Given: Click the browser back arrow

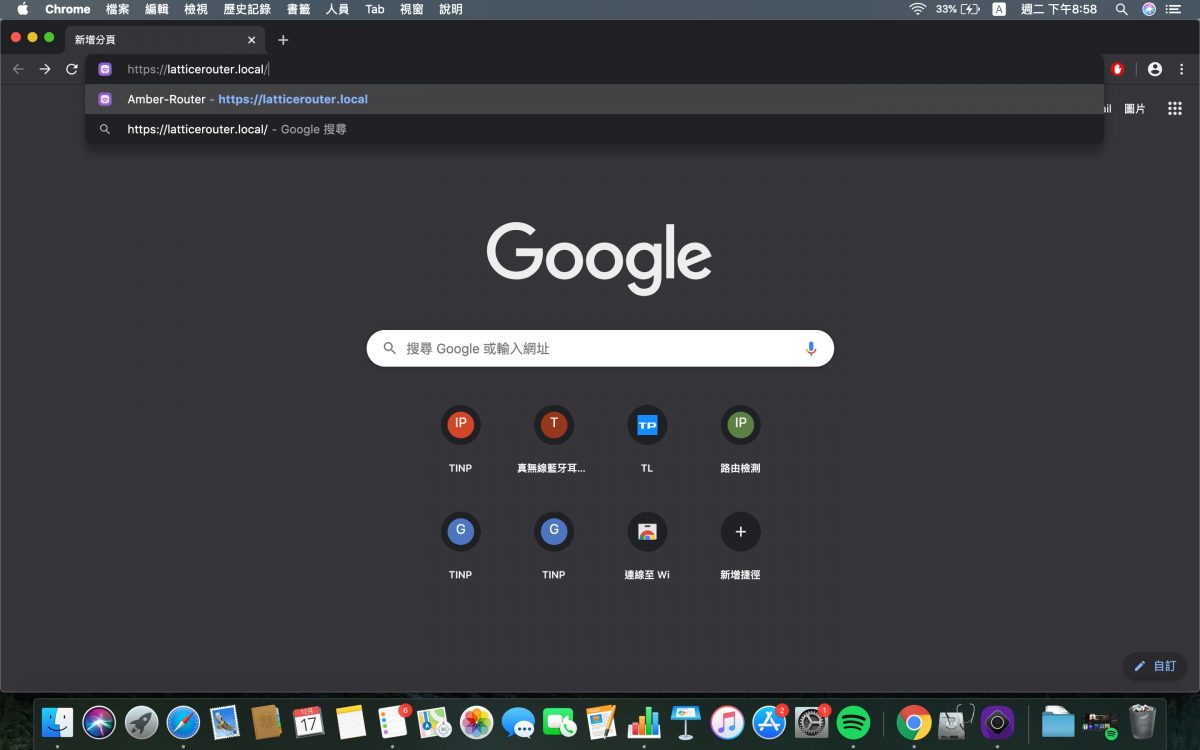Looking at the screenshot, I should click(18, 69).
